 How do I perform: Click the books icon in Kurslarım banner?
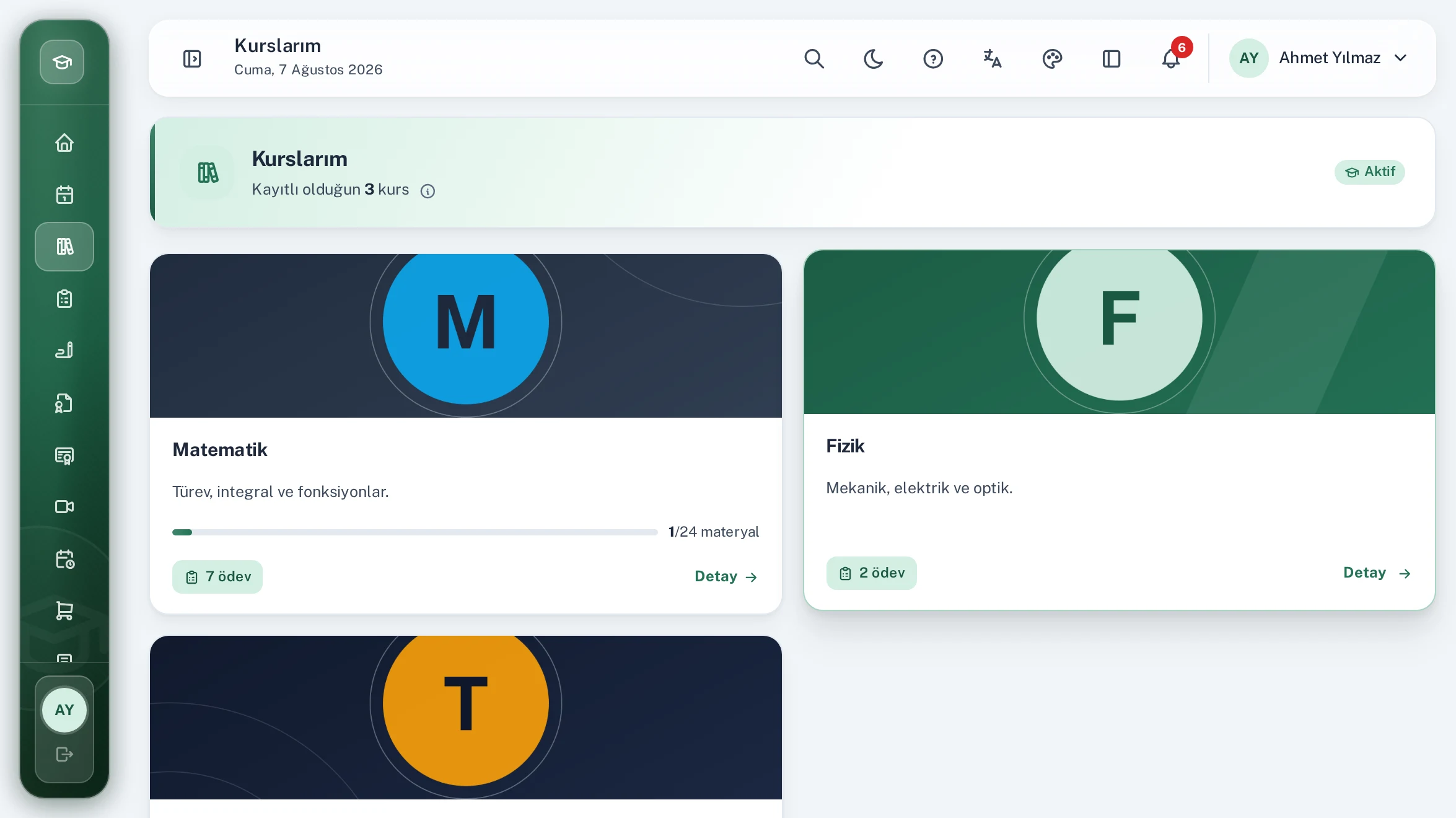click(x=208, y=172)
